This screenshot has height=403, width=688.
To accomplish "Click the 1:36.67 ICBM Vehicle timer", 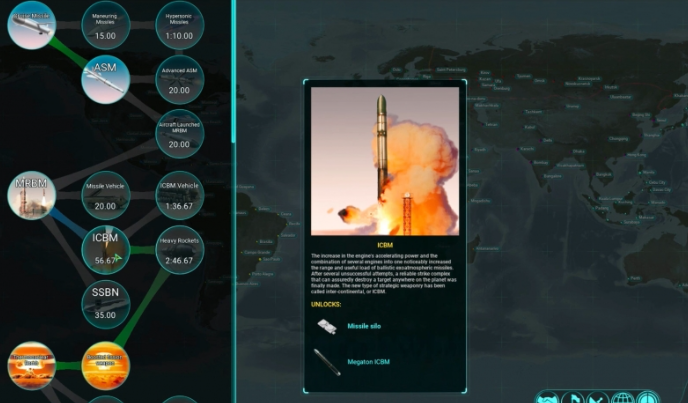I will pyautogui.click(x=179, y=206).
